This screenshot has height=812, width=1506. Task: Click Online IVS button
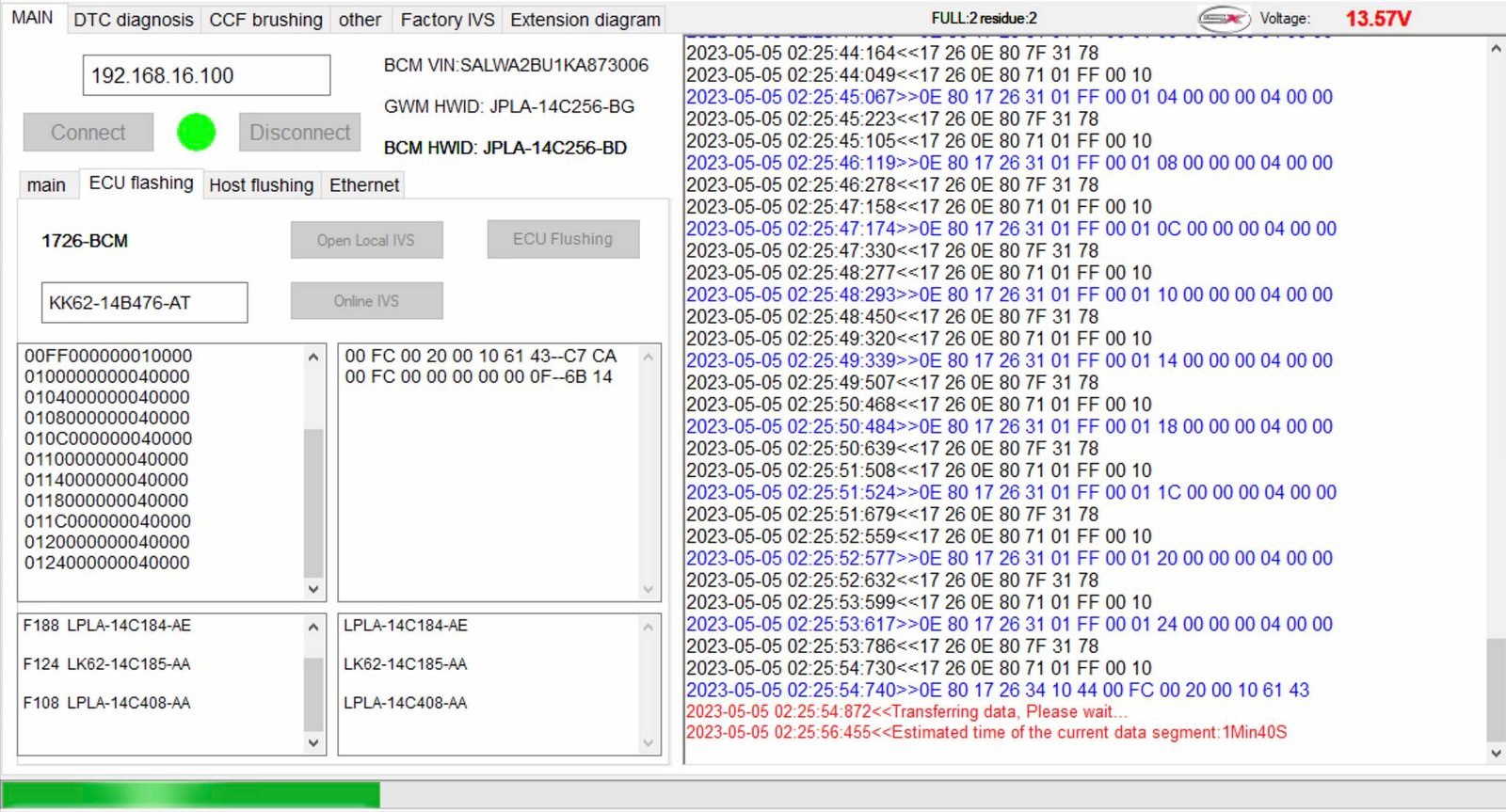[366, 301]
